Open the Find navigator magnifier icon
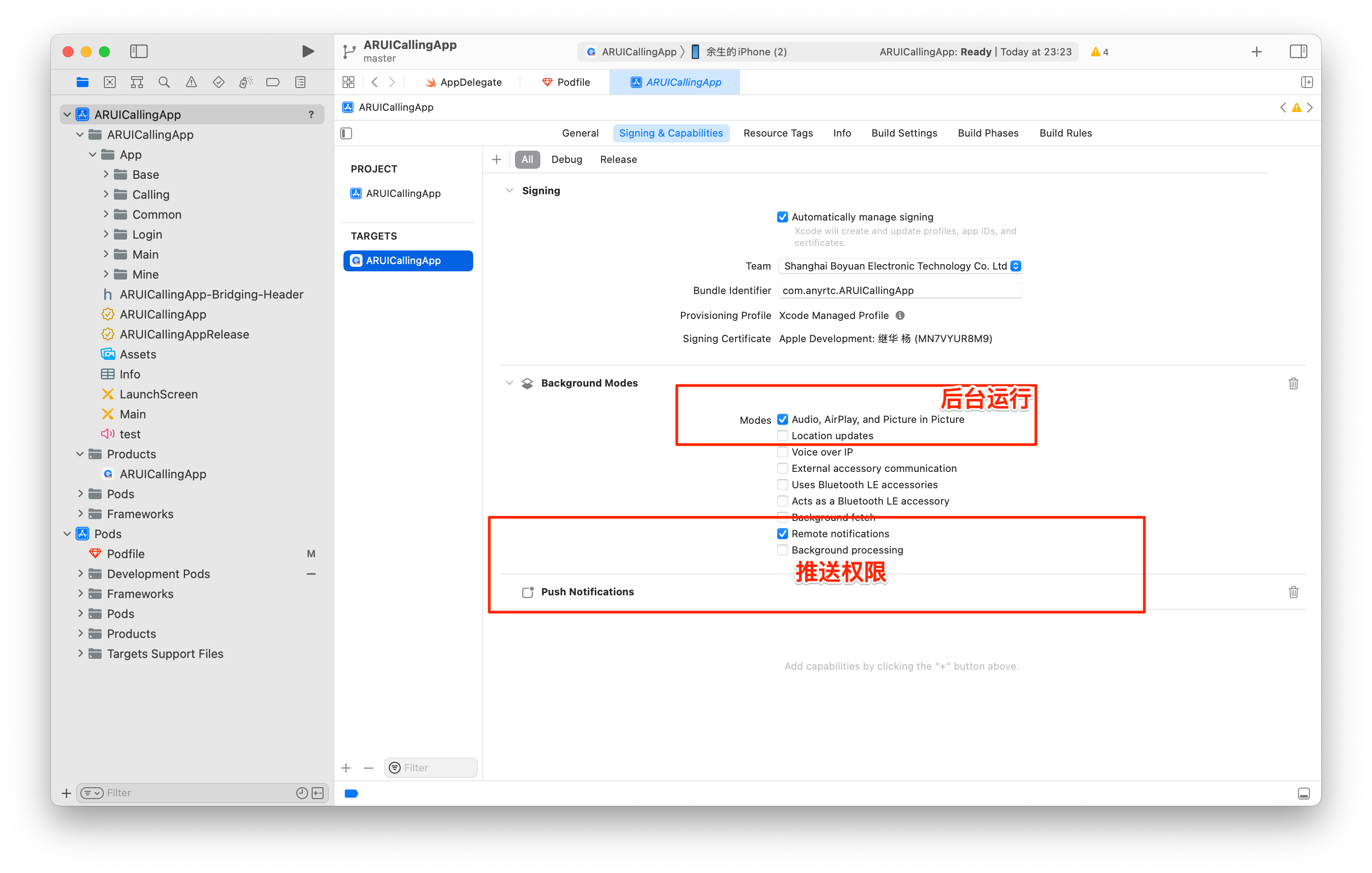The height and width of the screenshot is (873, 1372). (164, 82)
